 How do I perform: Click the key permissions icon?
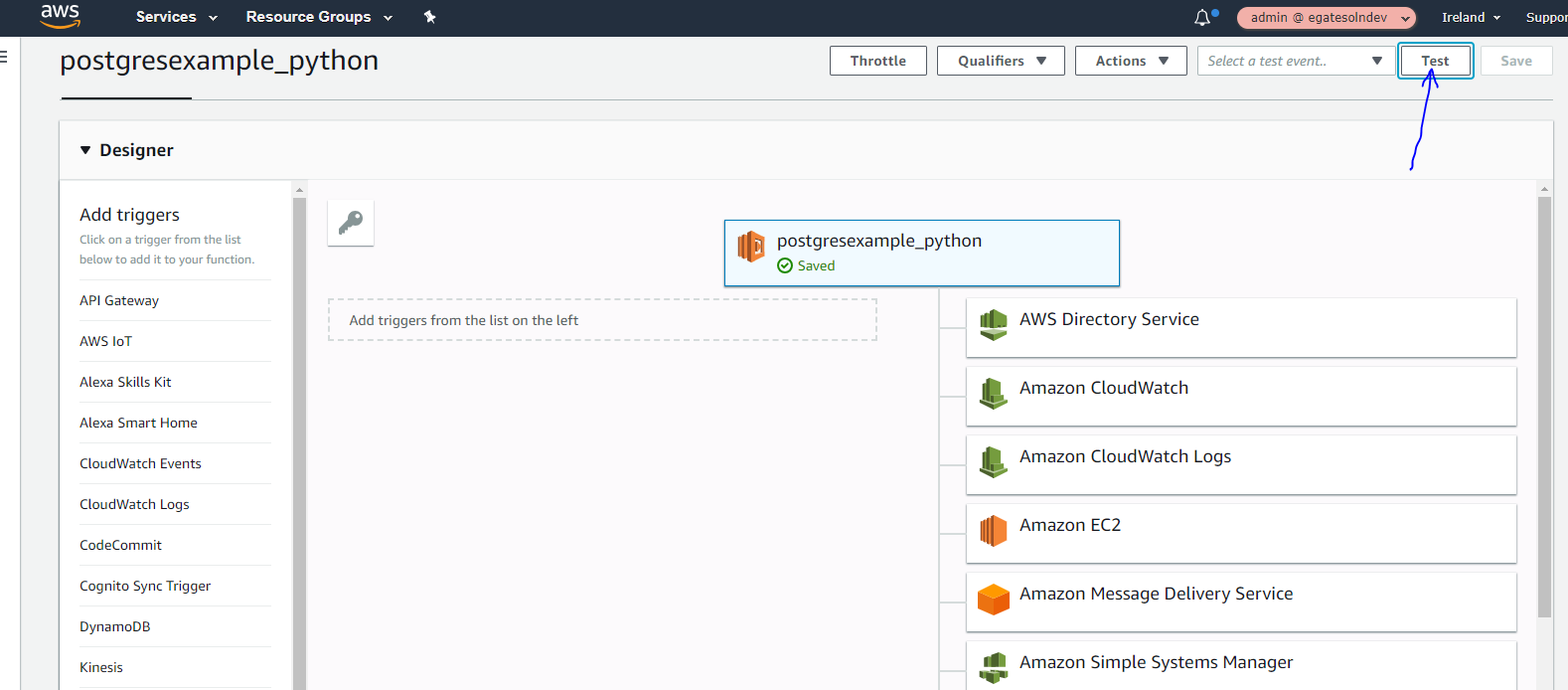click(x=351, y=223)
